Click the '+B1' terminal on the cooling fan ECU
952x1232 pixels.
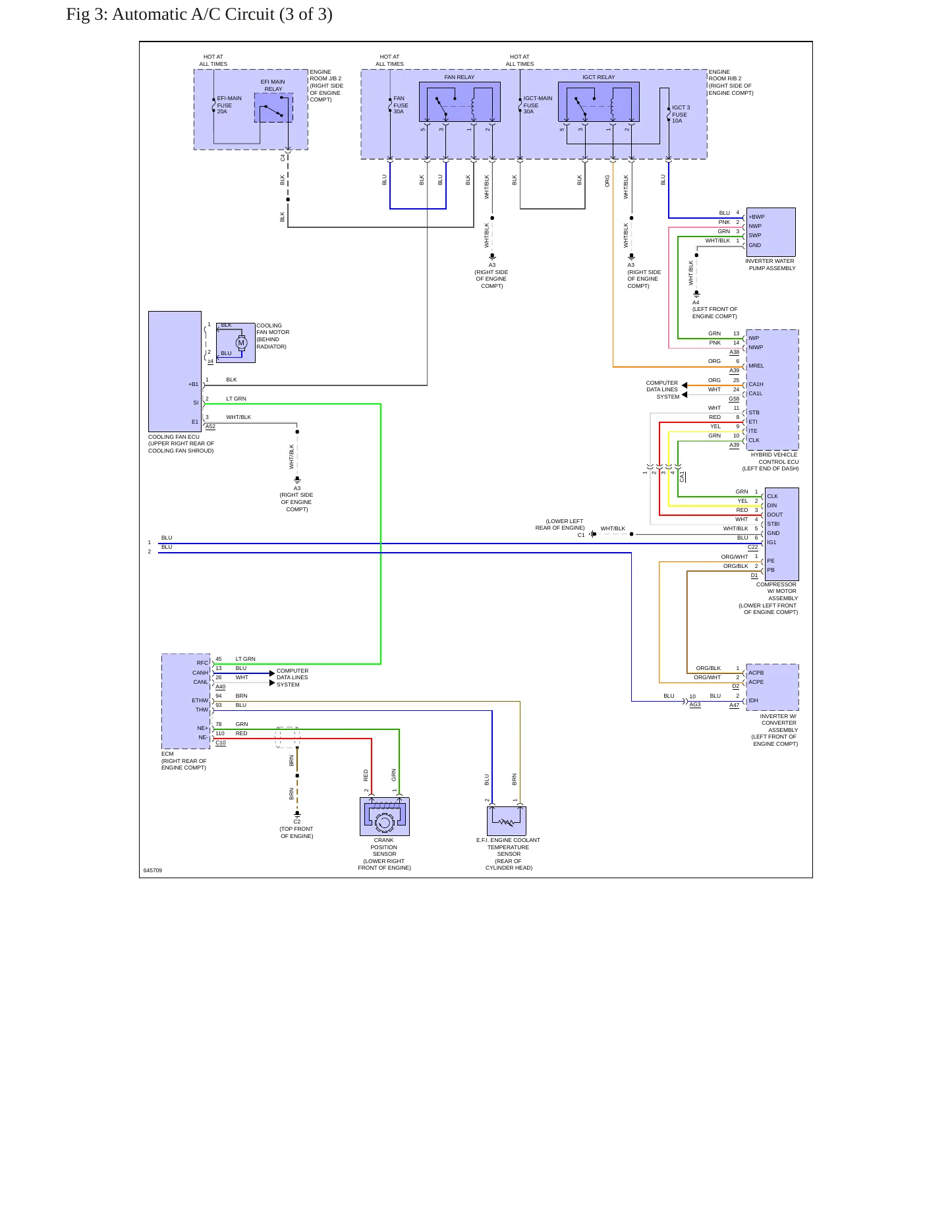click(193, 384)
